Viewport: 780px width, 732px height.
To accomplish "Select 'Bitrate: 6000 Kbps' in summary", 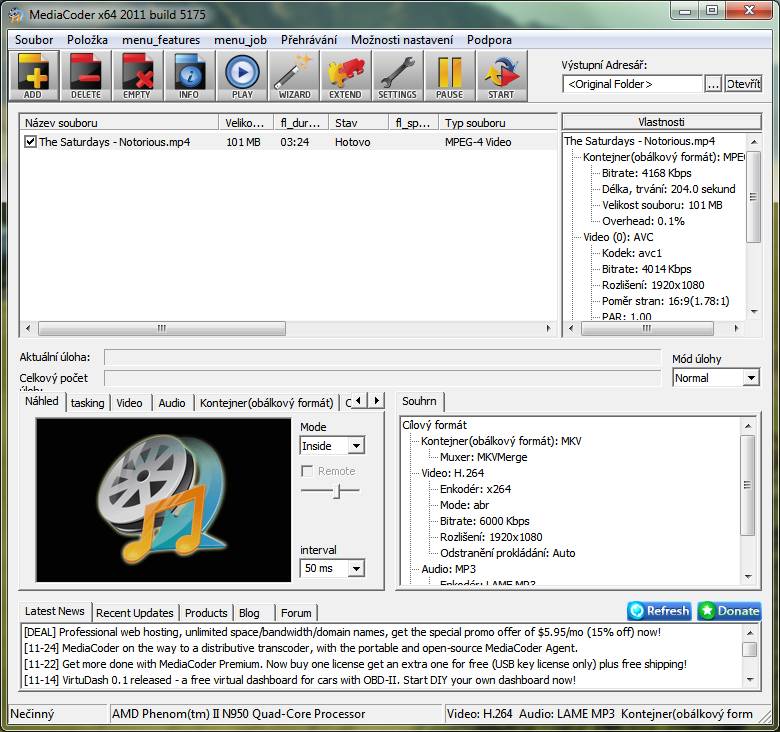I will (485, 521).
